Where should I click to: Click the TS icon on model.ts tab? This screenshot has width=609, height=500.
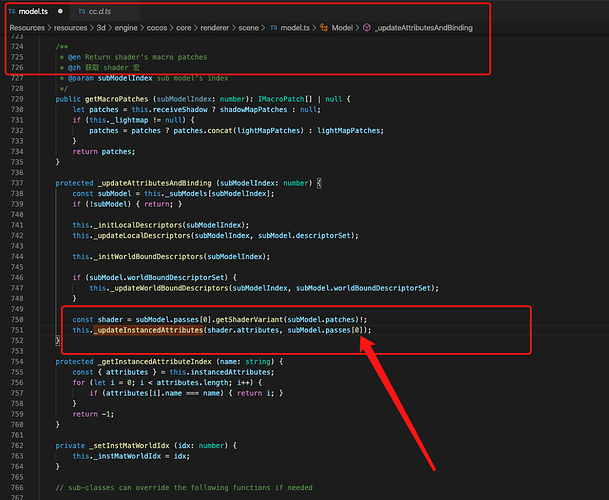click(x=12, y=11)
